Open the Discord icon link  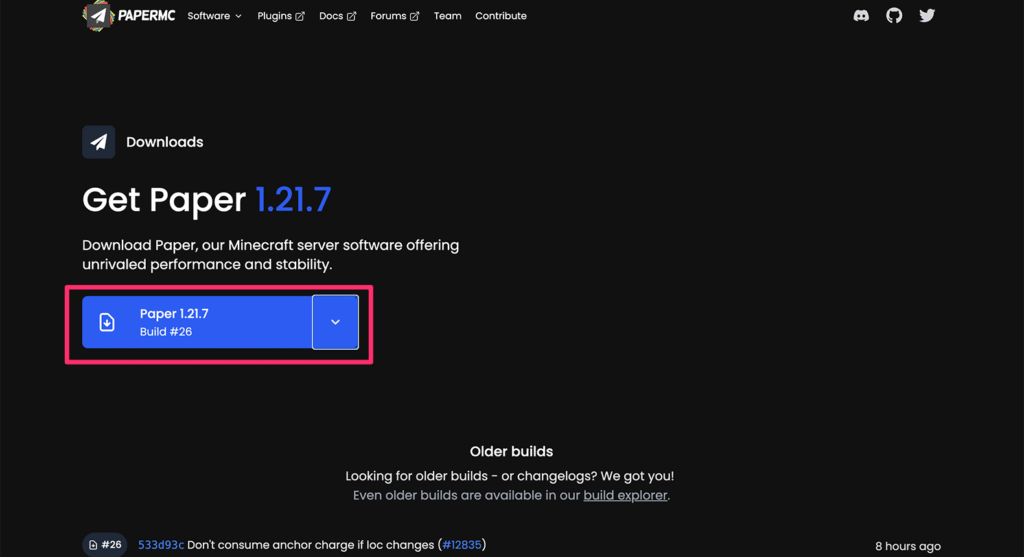coord(861,16)
